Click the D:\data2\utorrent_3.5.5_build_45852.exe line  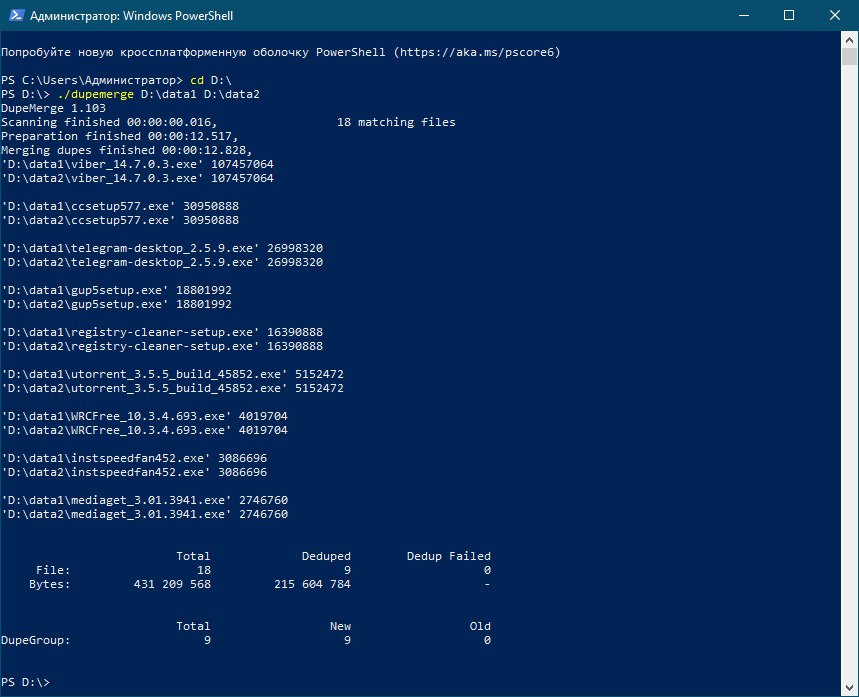(173, 388)
